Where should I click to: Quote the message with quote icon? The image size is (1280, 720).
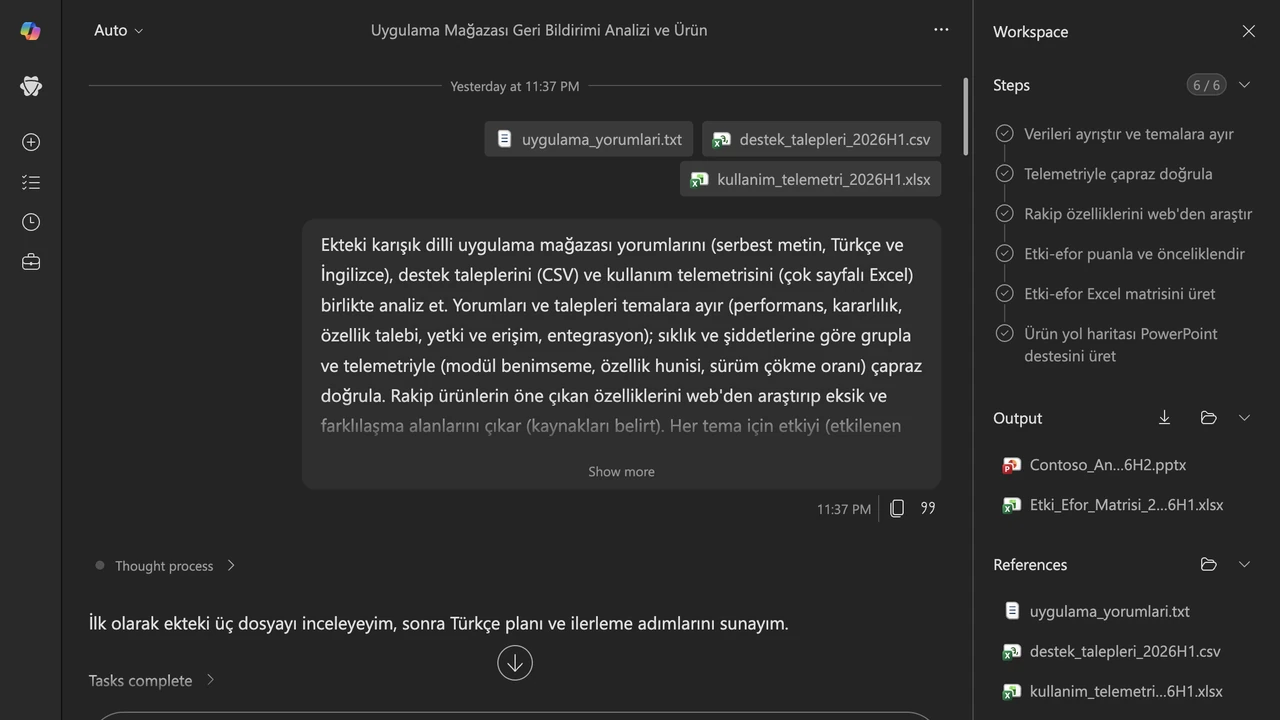928,508
